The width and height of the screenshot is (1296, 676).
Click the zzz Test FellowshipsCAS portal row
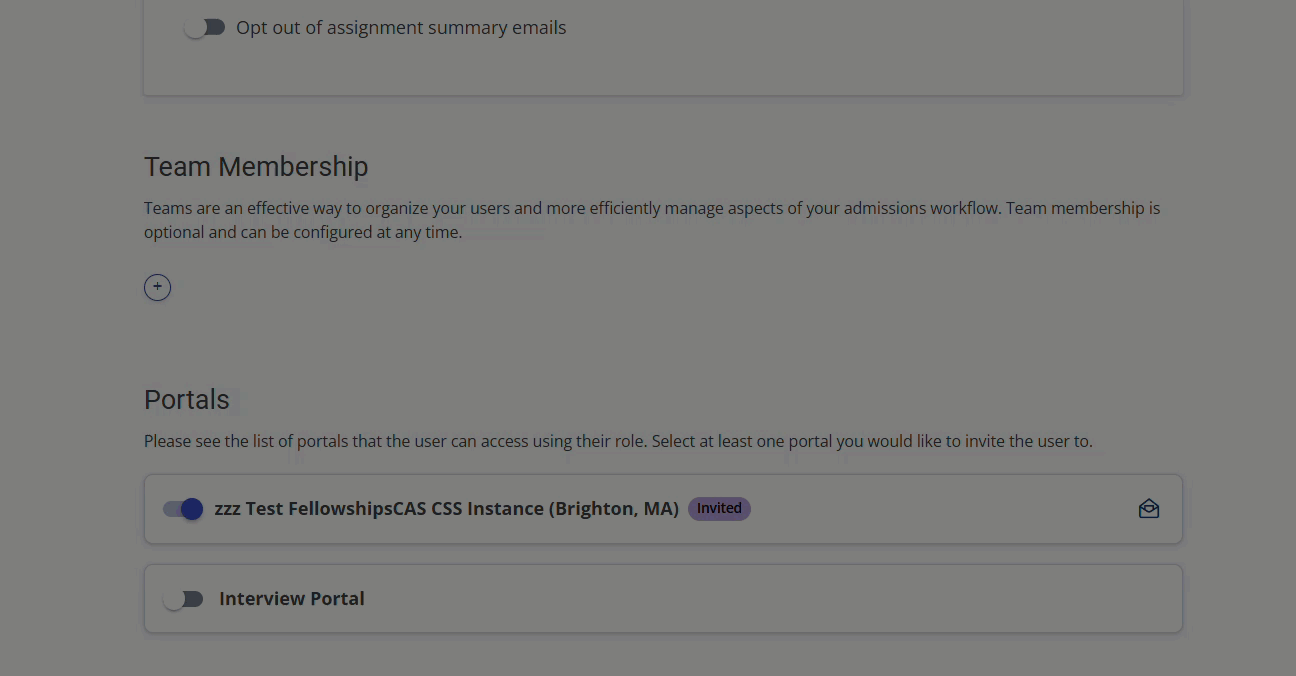(662, 509)
